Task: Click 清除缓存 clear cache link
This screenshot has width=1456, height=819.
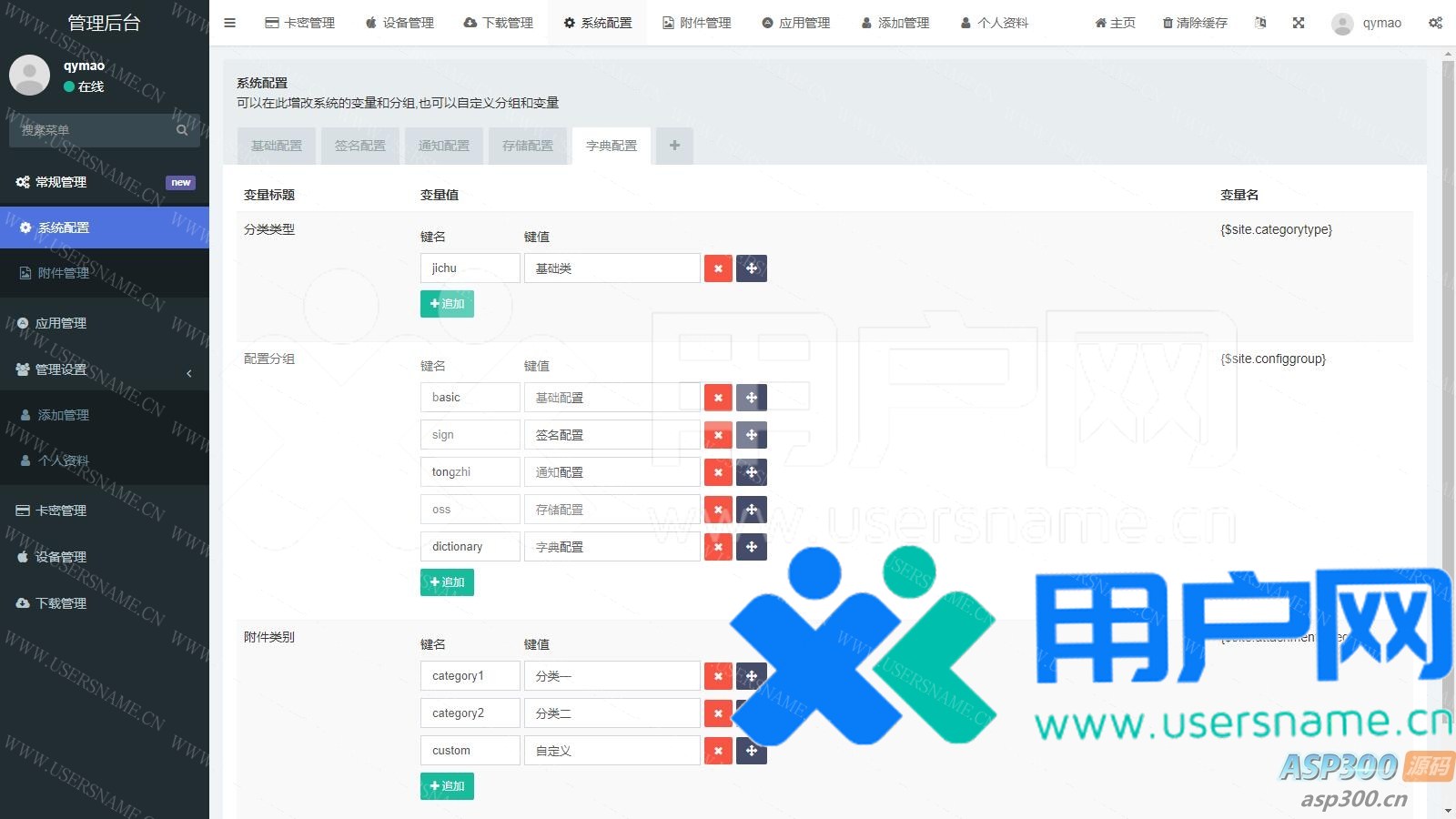Action: click(1195, 23)
